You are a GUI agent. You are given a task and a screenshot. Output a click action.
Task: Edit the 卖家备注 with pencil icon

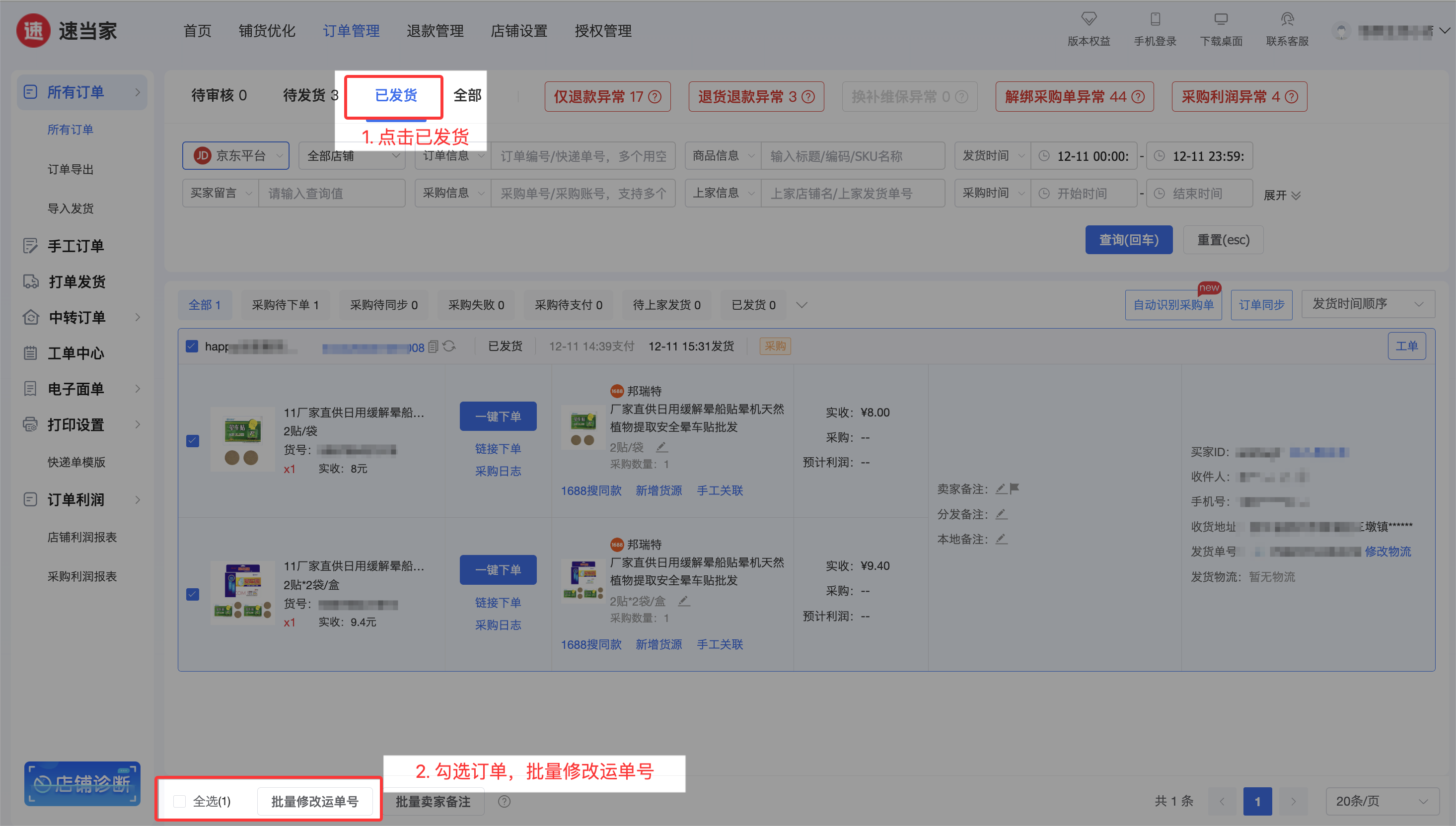pyautogui.click(x=1001, y=488)
